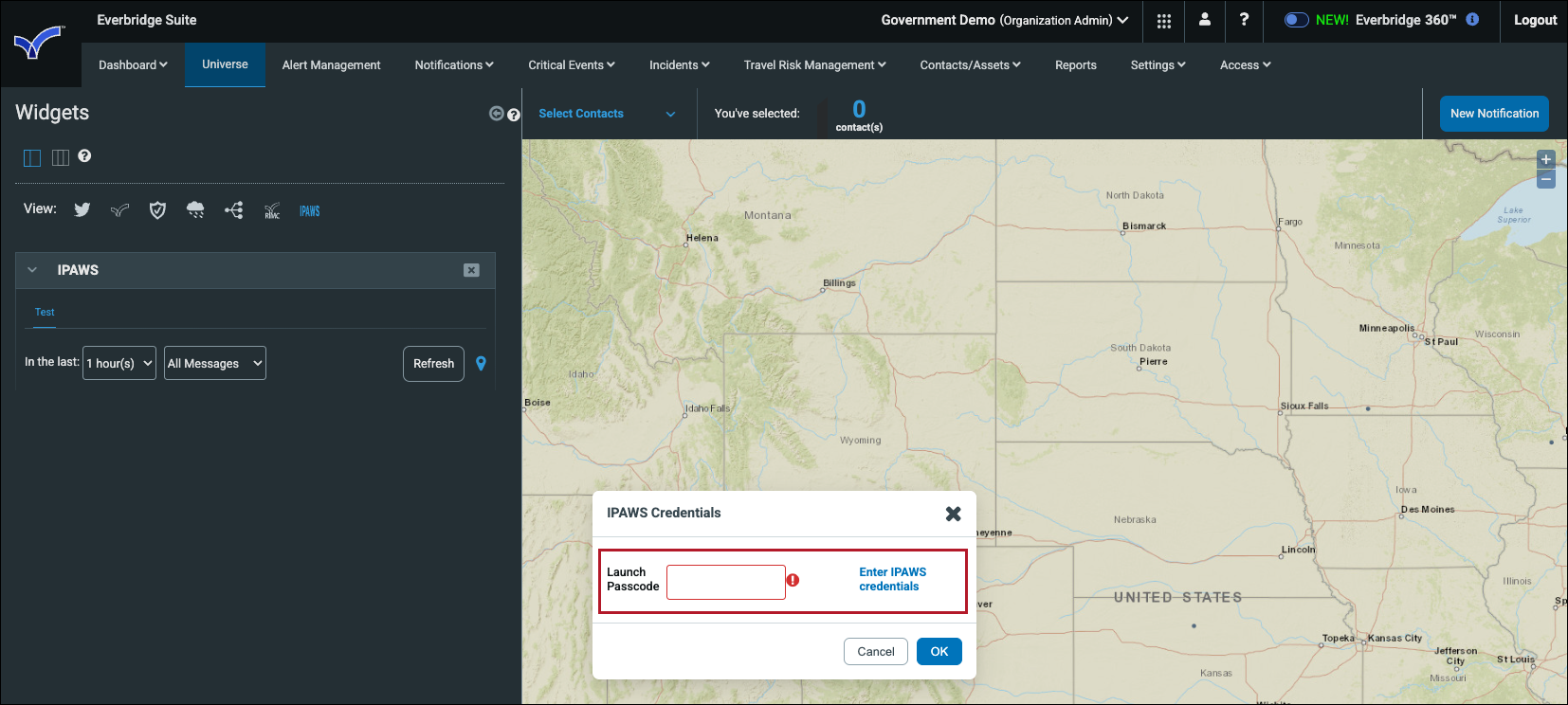Show the shield checkmark widget
Image resolution: width=1568 pixels, height=705 pixels.
157,210
